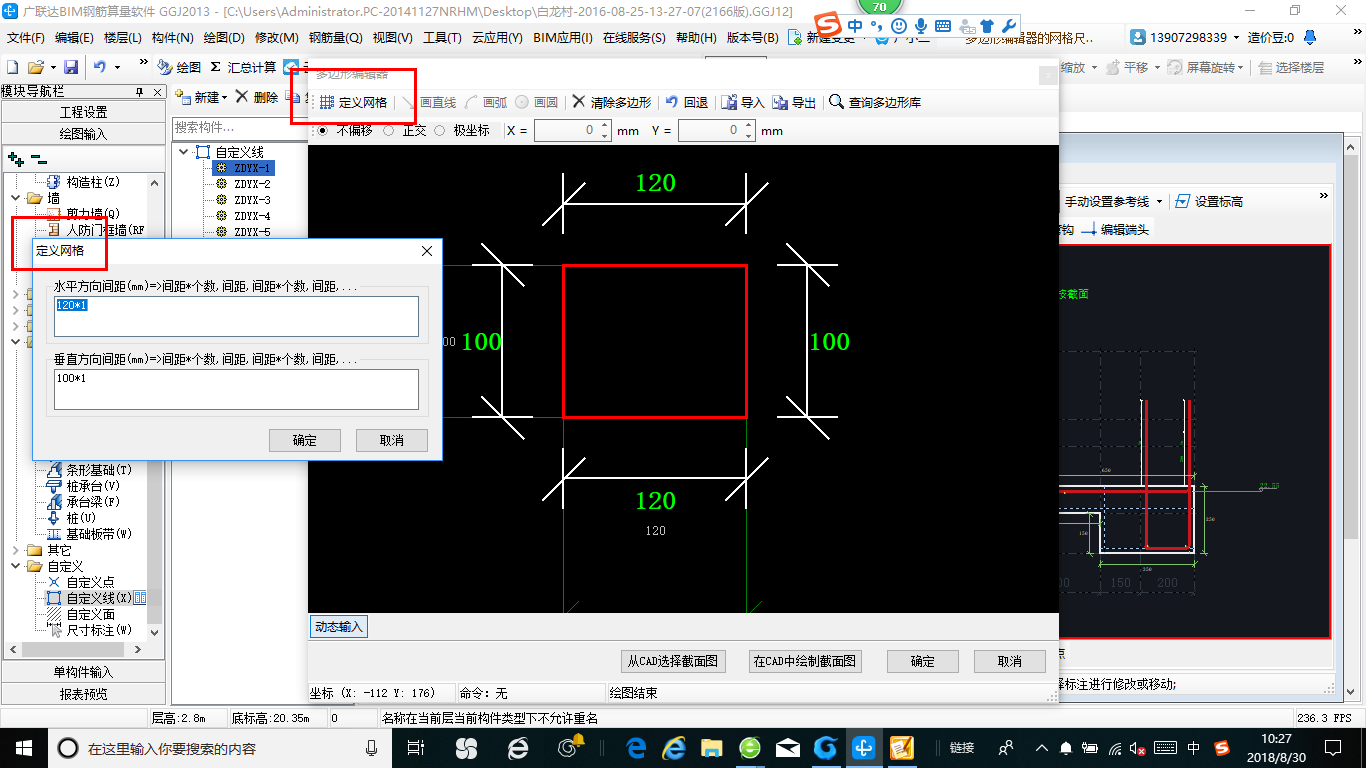
Task: Click the Sogou input voice microphone icon
Action: (920, 26)
